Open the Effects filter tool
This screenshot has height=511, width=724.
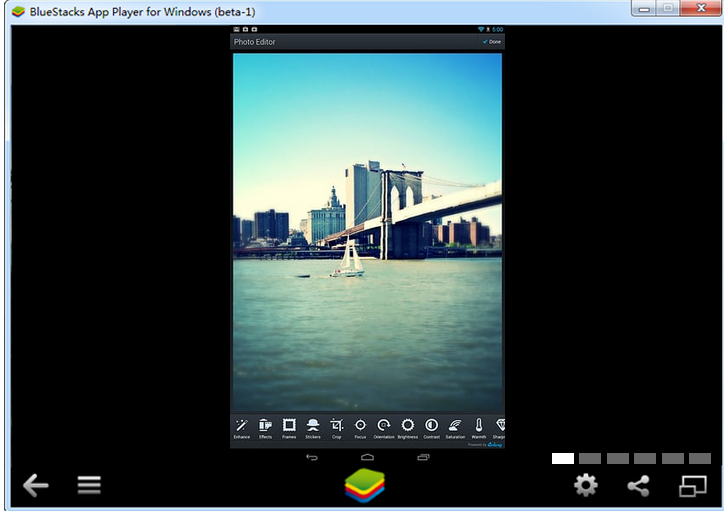tap(266, 426)
